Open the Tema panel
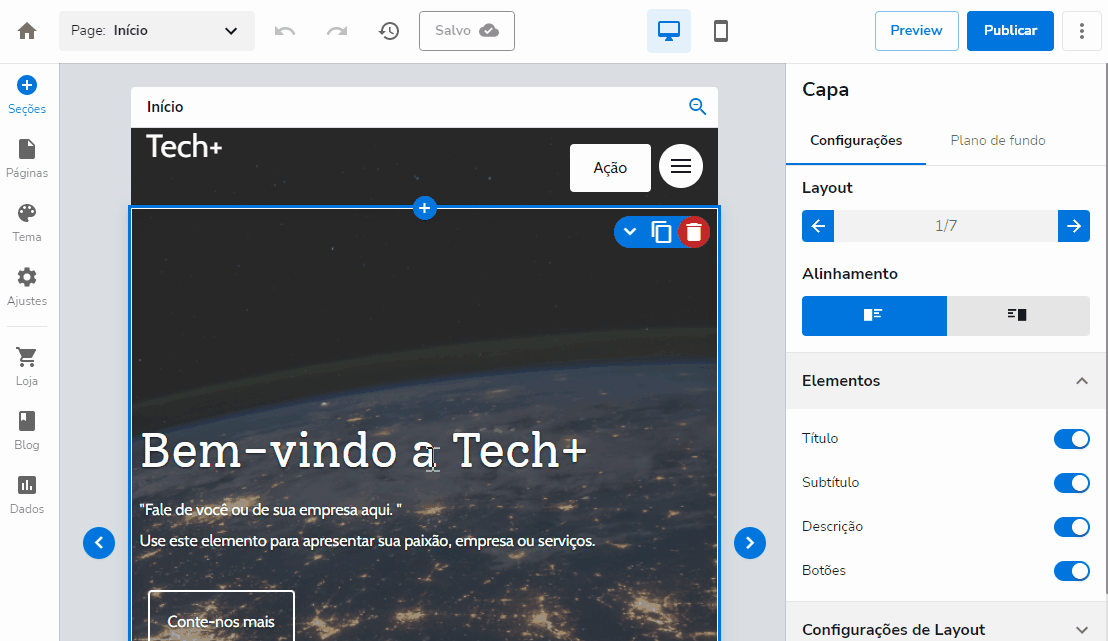This screenshot has height=641, width=1108. click(x=27, y=223)
